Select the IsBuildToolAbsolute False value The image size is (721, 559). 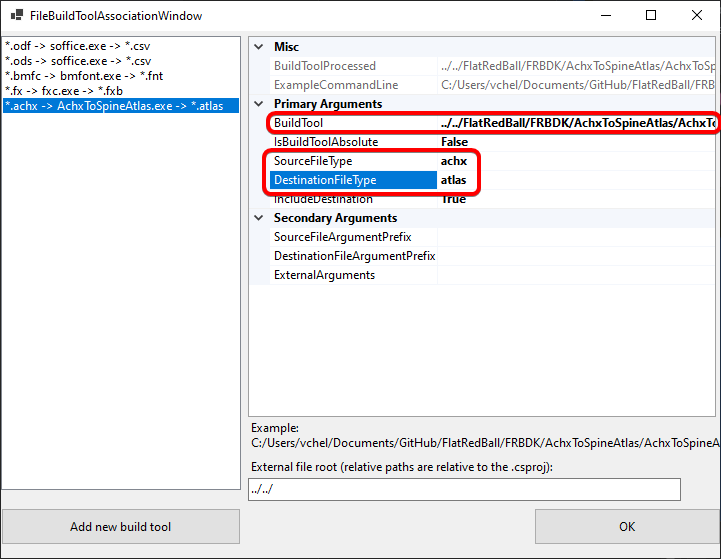pos(575,142)
